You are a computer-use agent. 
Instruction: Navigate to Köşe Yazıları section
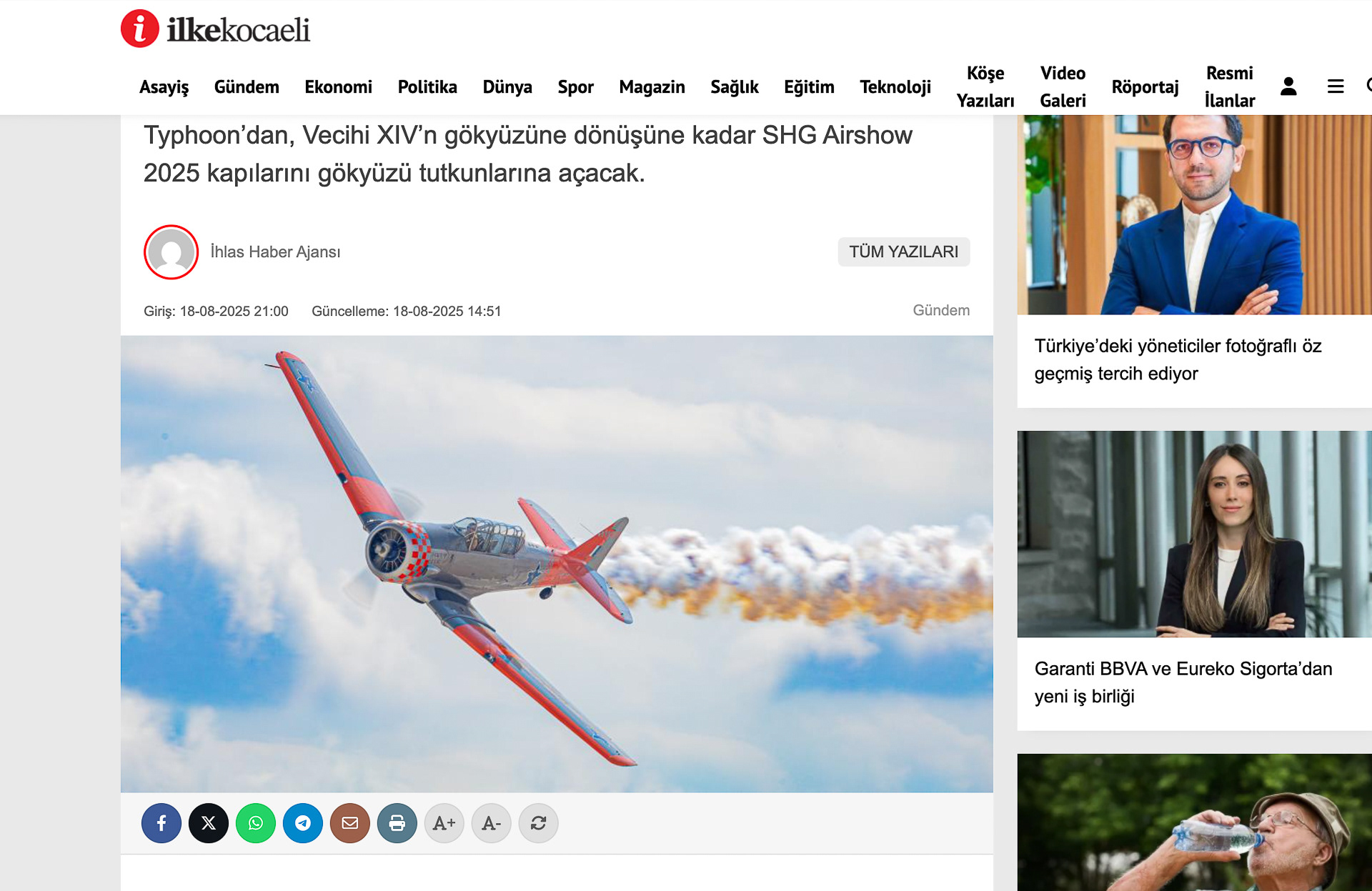[x=985, y=86]
